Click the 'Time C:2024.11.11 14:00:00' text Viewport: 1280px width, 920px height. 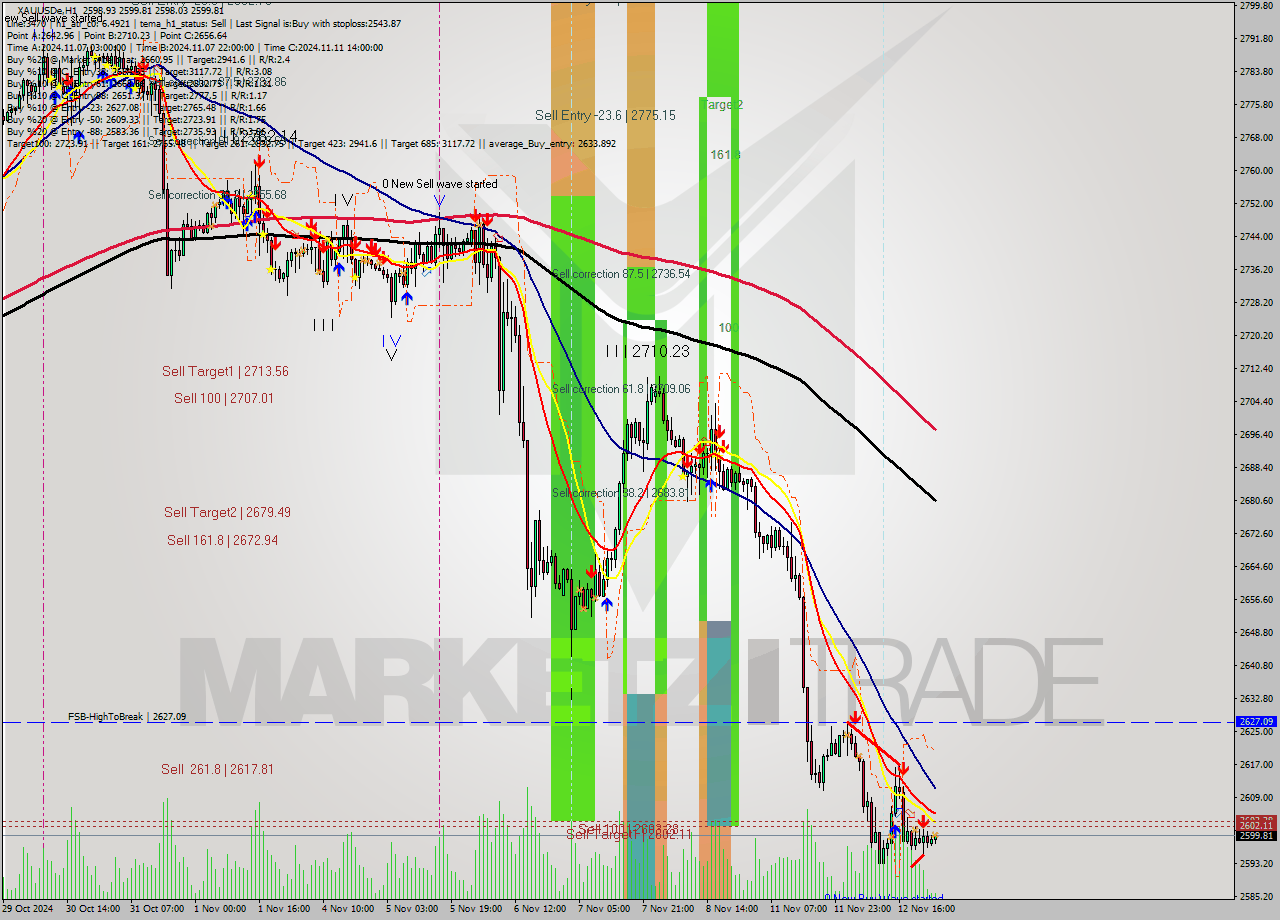click(x=321, y=47)
